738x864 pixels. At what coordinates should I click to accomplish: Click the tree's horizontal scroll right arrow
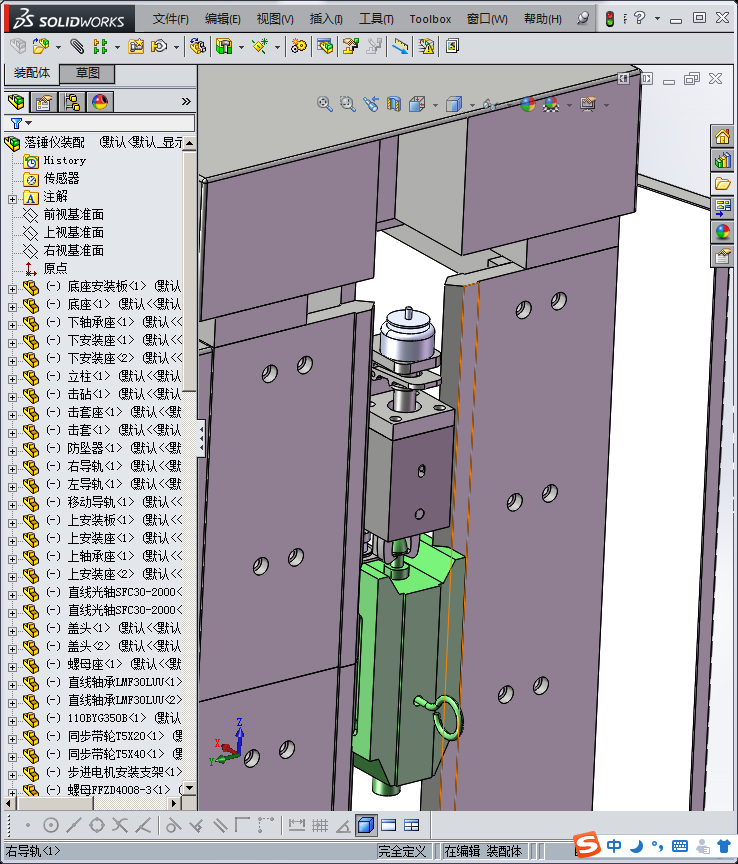click(174, 803)
